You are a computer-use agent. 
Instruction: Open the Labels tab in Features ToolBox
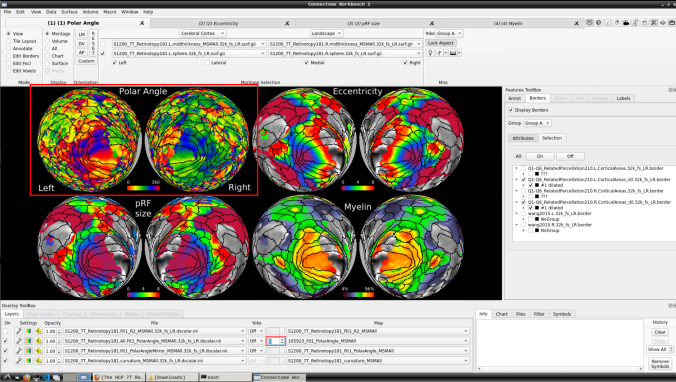click(x=623, y=98)
